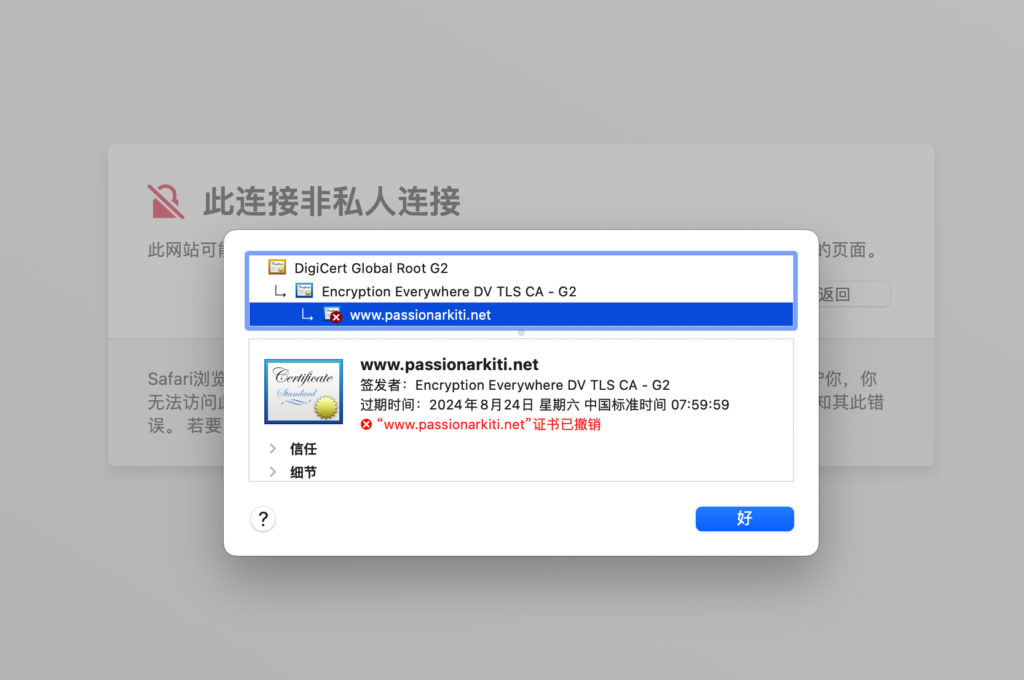Click the revoked certificate icon with red X
The image size is (1024, 680).
(332, 315)
